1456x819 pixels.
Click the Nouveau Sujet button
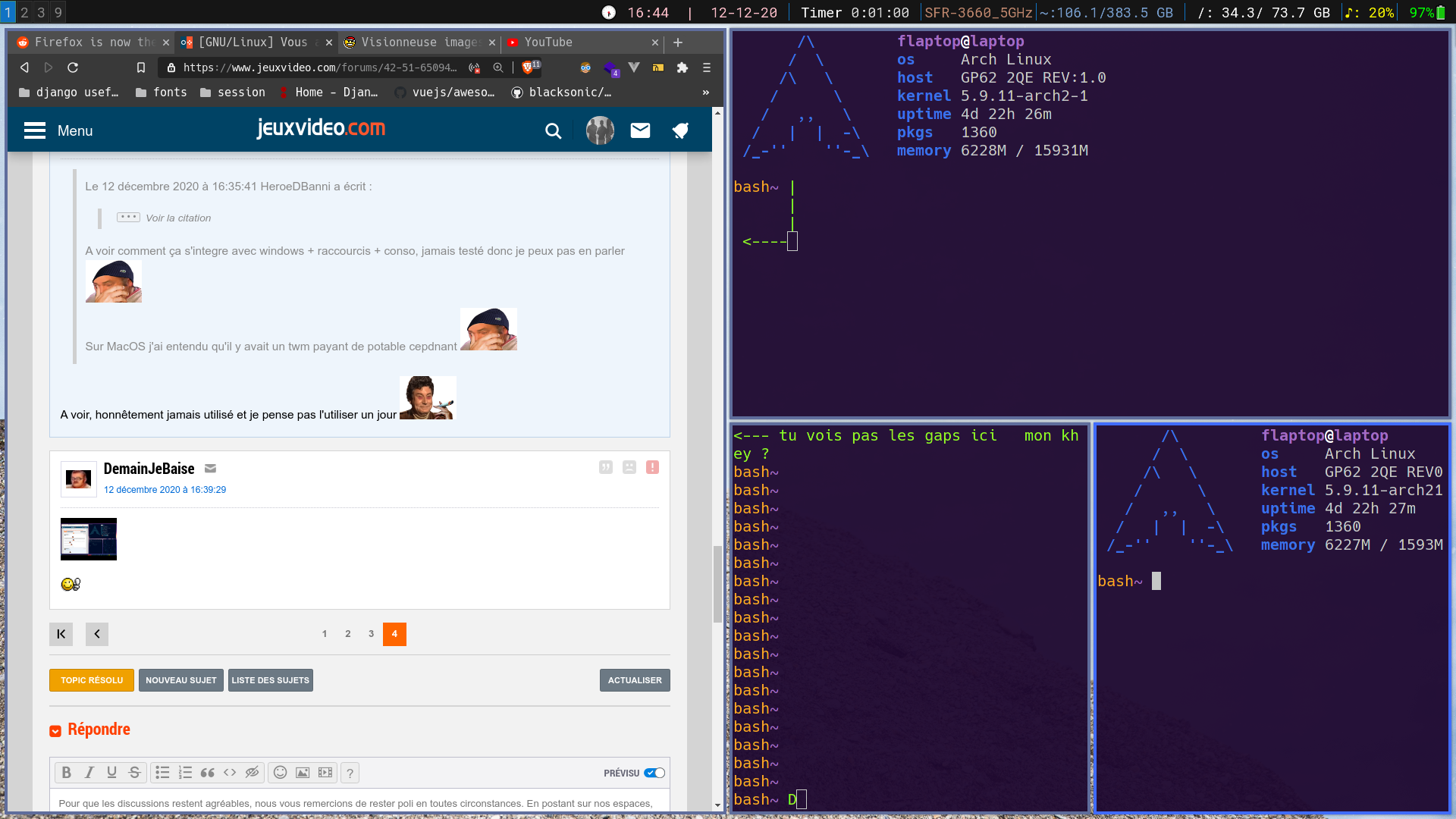[180, 680]
